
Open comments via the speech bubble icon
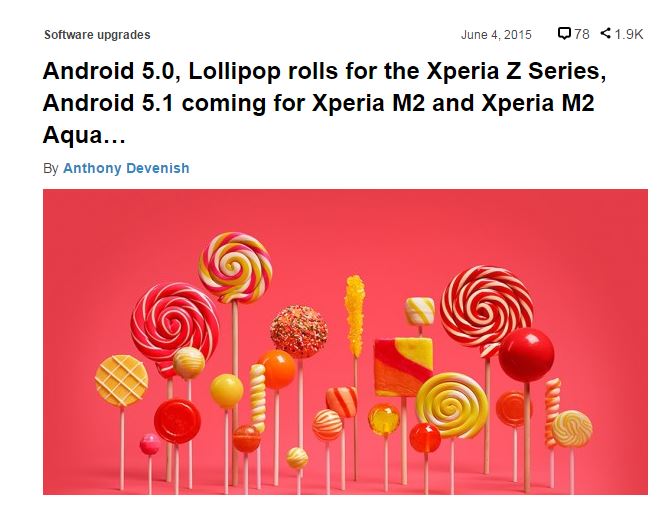564,33
